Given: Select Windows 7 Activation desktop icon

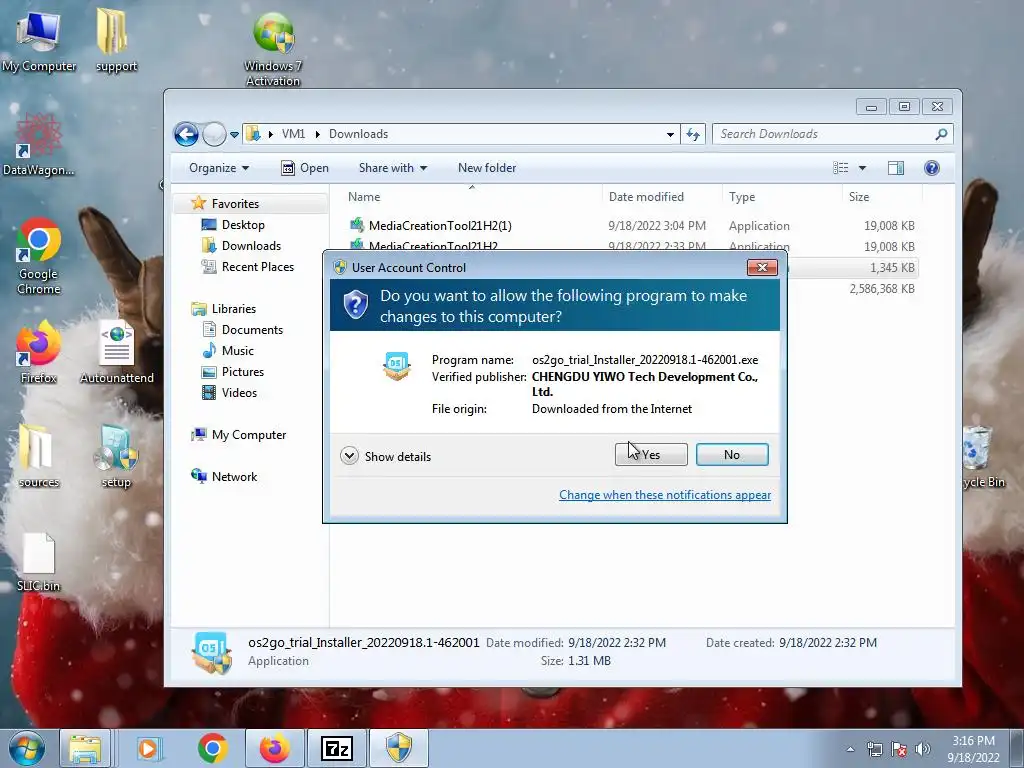Looking at the screenshot, I should [273, 50].
